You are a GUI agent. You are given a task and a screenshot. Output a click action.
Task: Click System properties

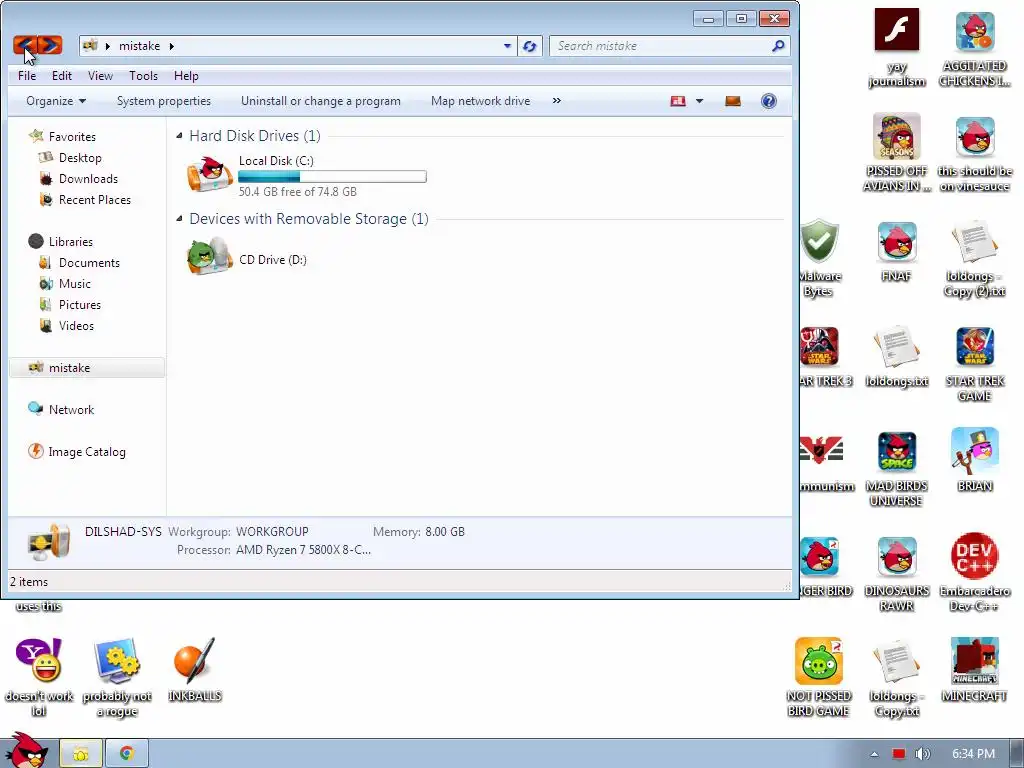(164, 101)
